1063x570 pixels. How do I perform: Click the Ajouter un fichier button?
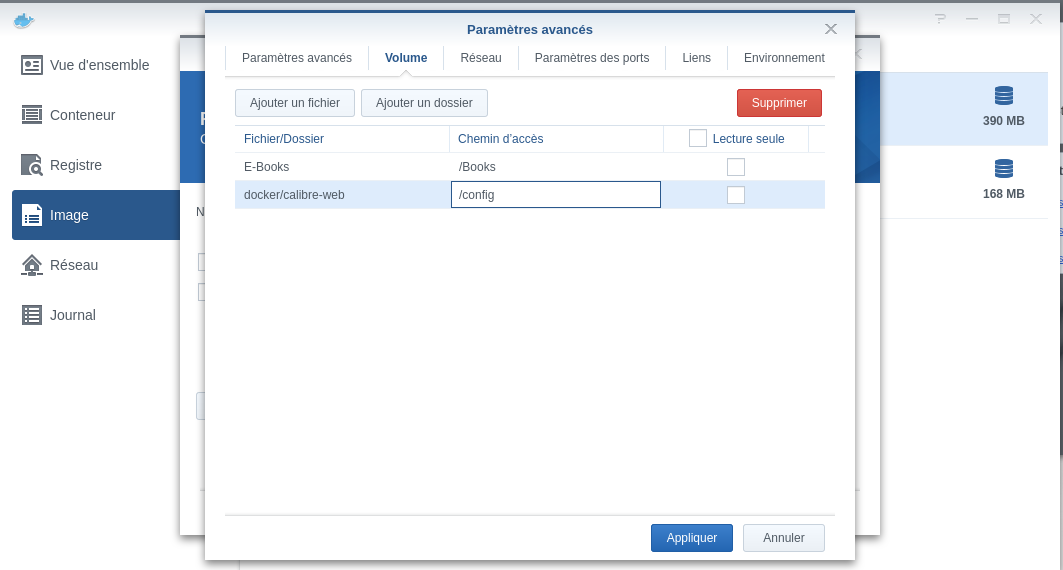(295, 103)
